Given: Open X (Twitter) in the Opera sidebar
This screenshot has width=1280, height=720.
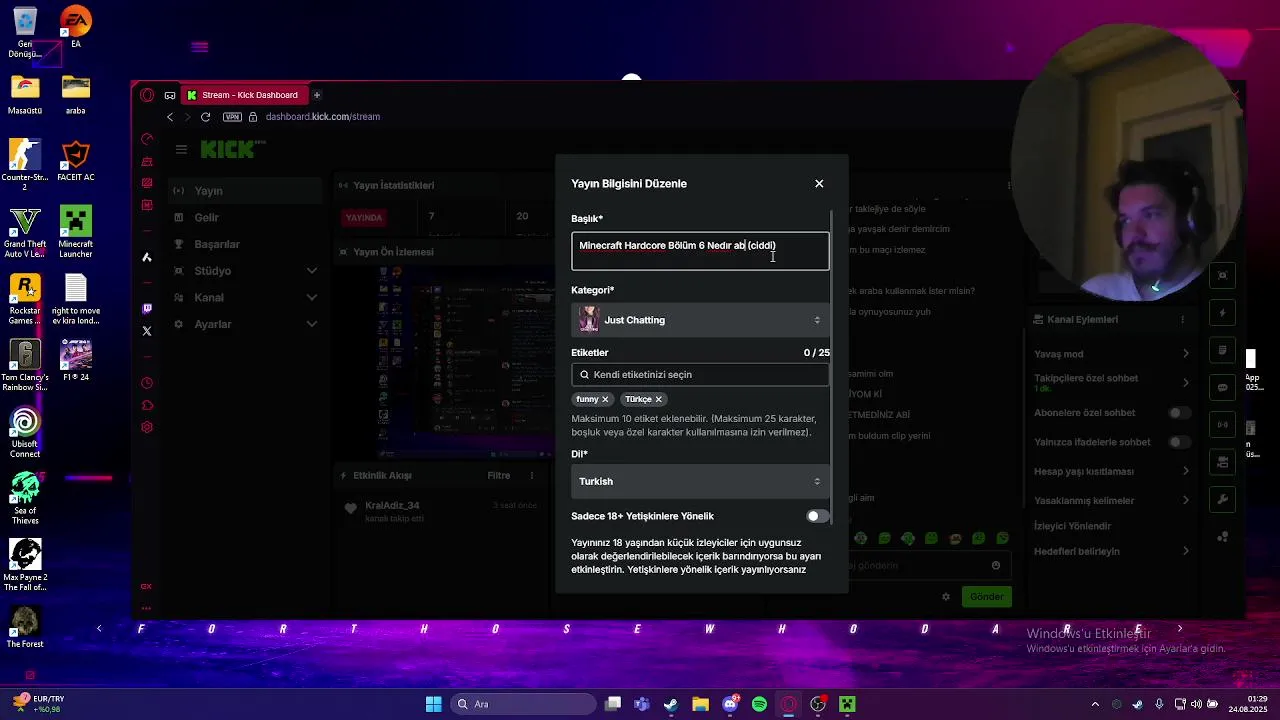Looking at the screenshot, I should point(147,331).
